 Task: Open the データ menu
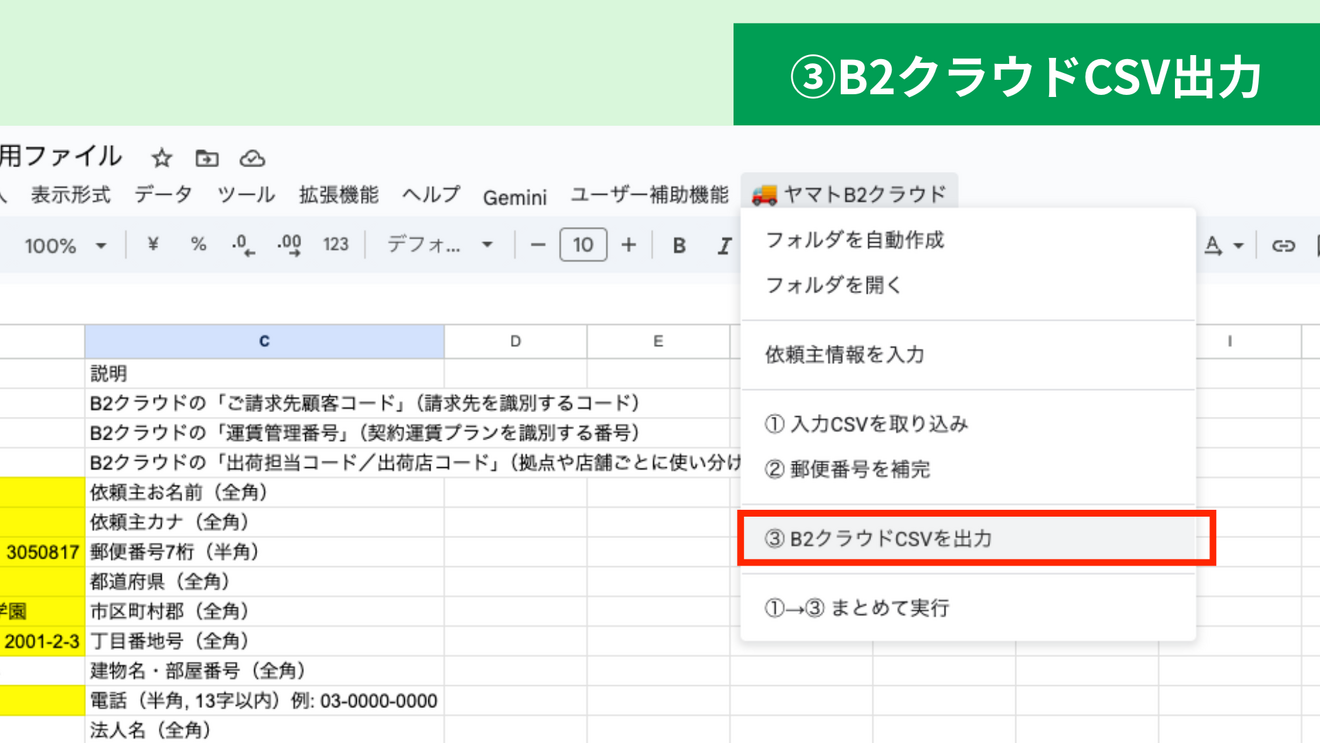163,195
